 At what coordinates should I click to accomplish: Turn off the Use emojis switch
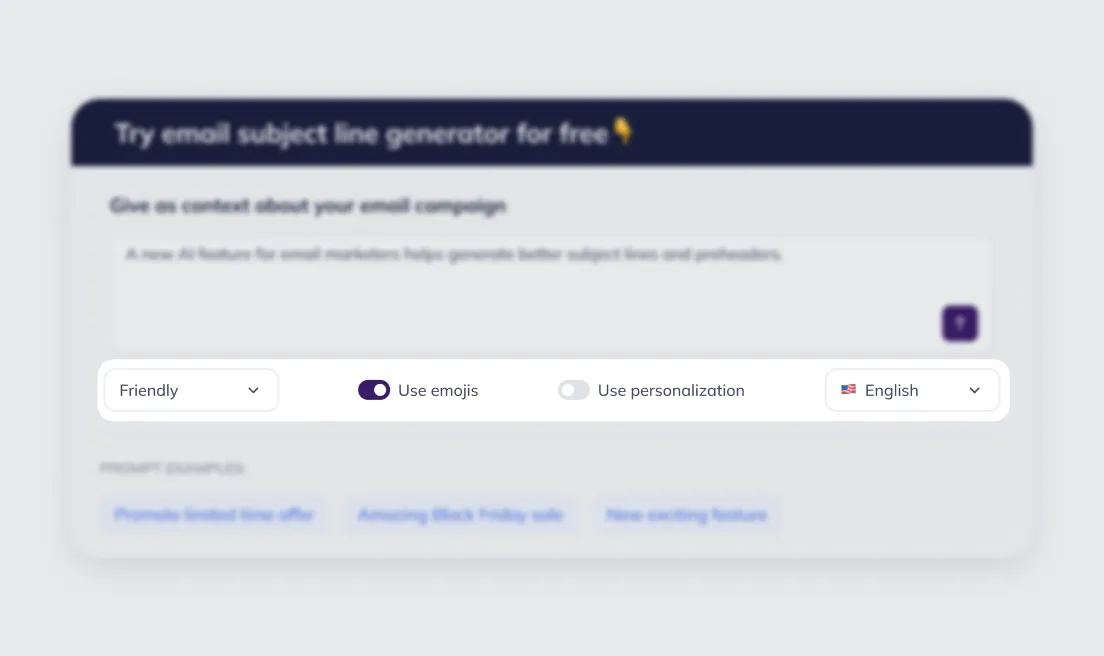374,390
